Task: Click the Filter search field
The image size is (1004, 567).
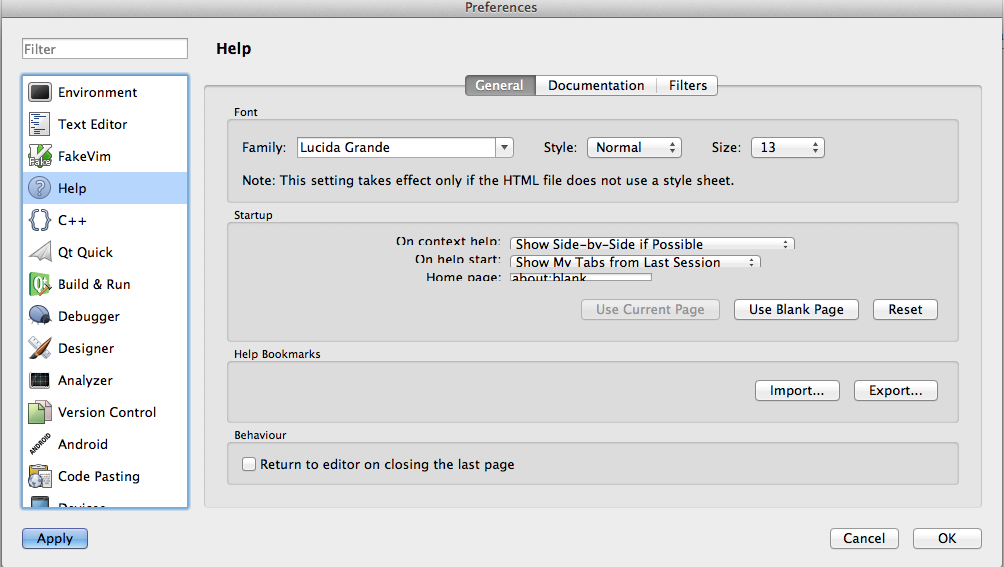Action: click(105, 49)
